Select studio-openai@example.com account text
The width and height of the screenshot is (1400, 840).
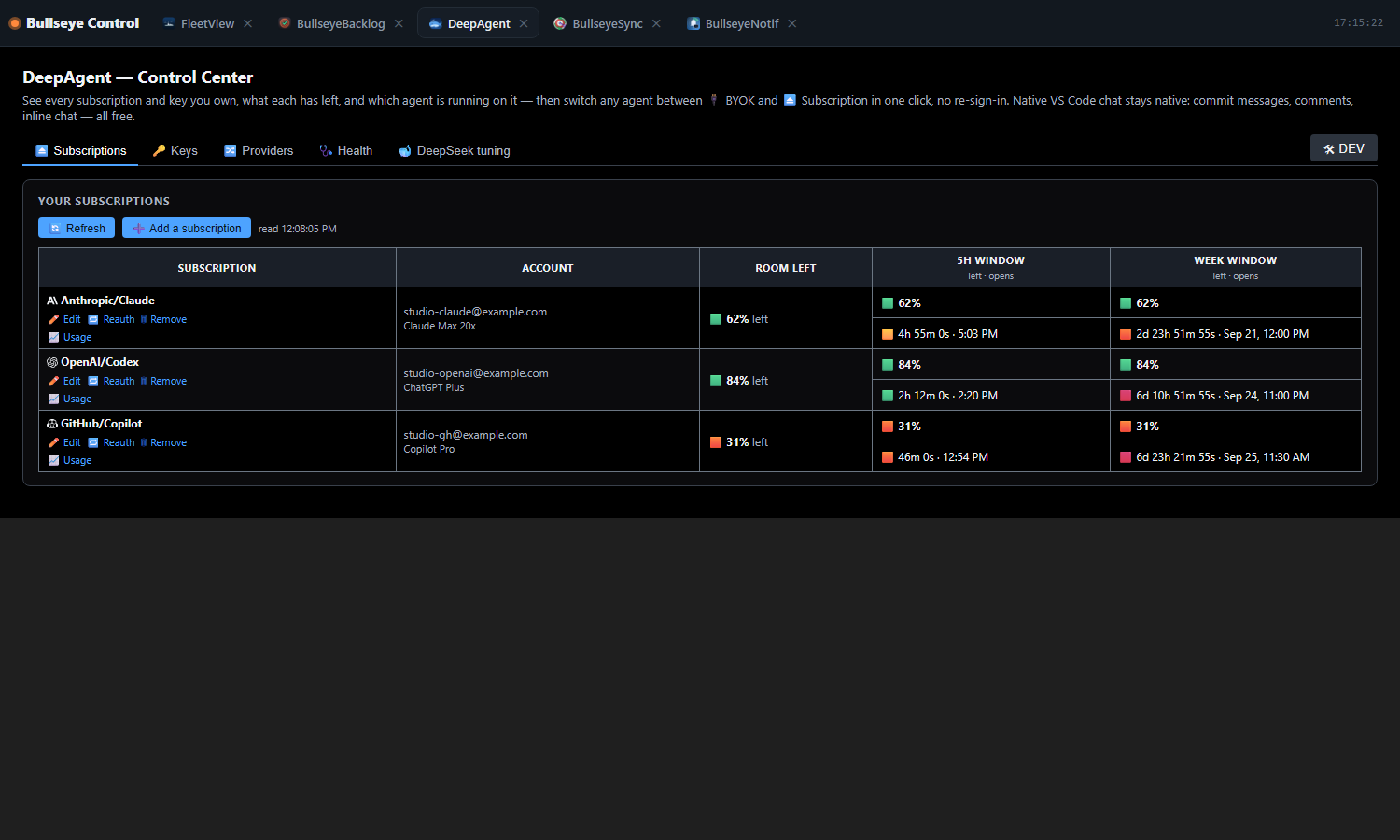point(476,373)
